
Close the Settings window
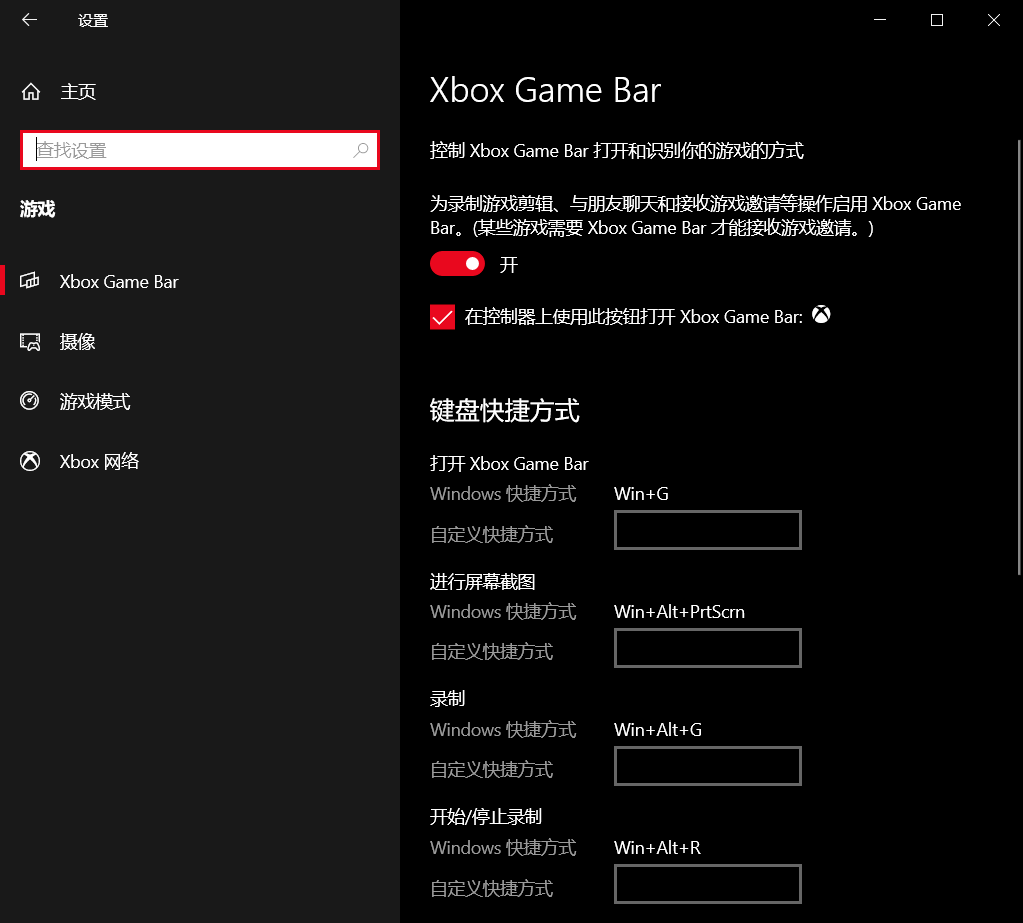coord(994,20)
